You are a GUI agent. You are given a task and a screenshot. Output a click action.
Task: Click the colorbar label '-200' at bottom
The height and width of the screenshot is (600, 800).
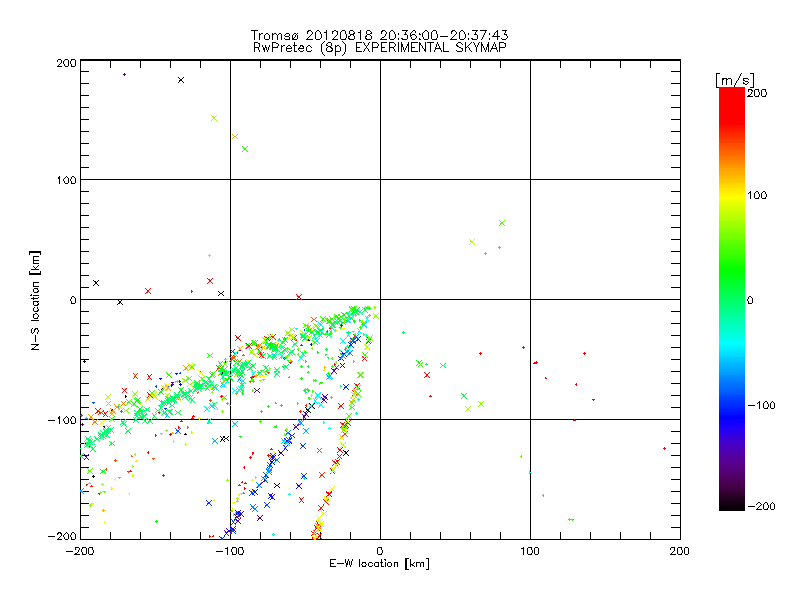coord(761,506)
